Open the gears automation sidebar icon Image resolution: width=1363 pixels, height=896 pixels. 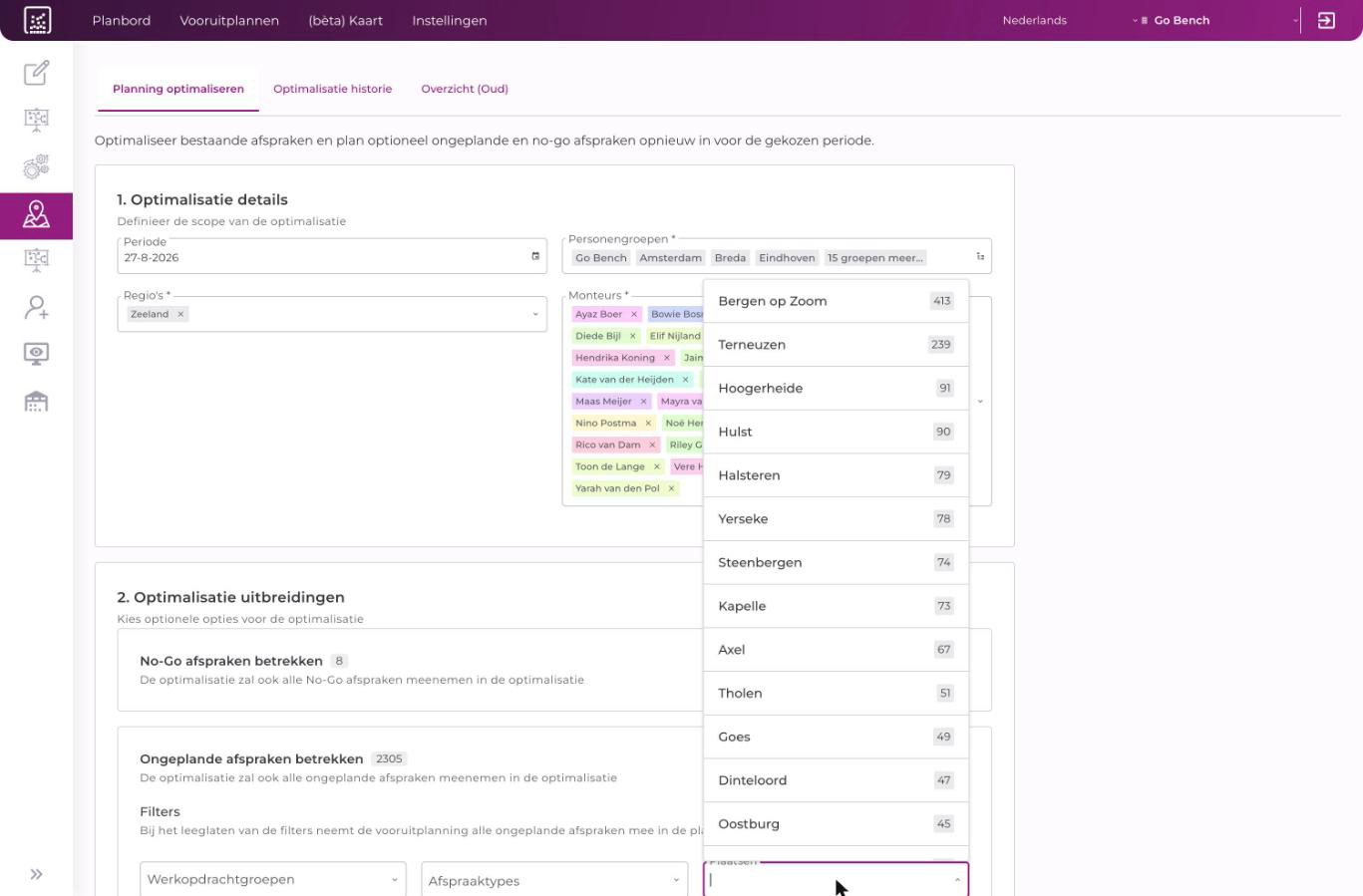pos(36,166)
